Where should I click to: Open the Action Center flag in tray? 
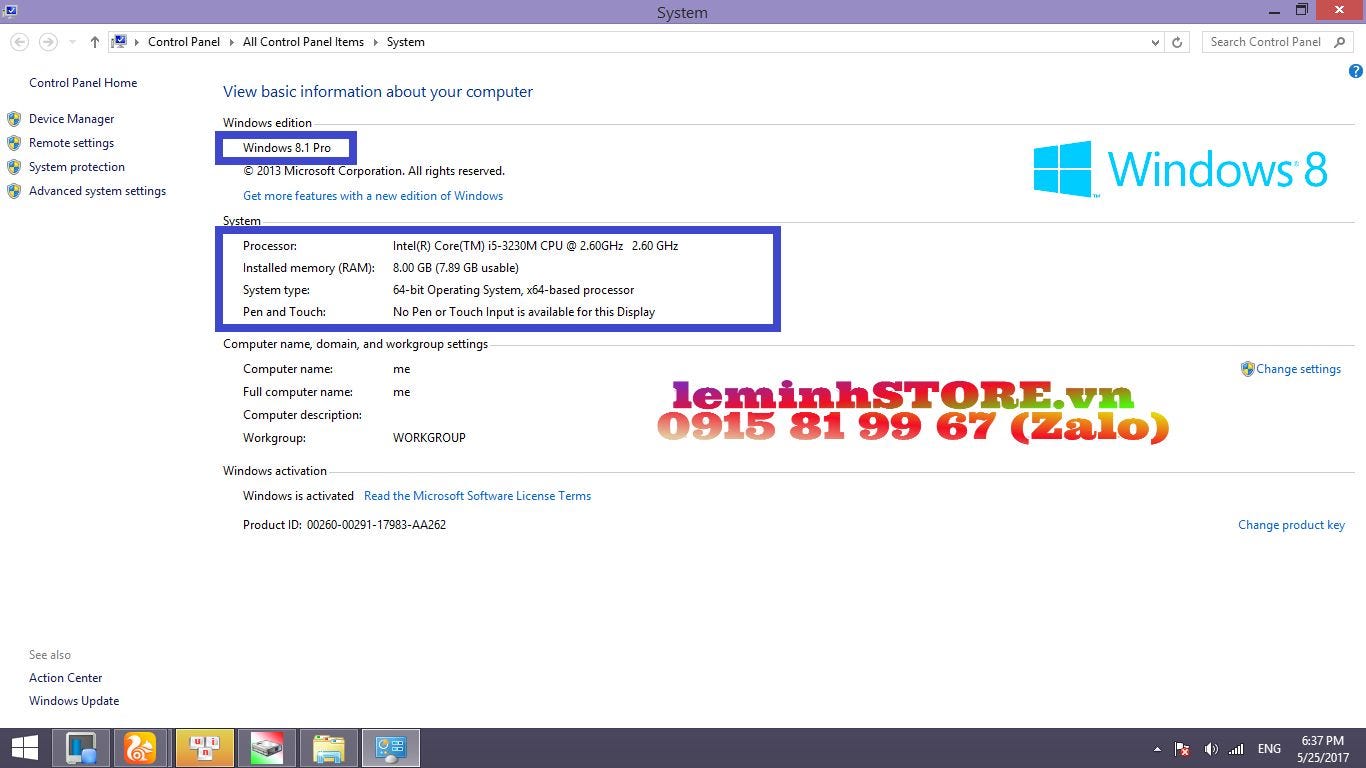pyautogui.click(x=1182, y=749)
